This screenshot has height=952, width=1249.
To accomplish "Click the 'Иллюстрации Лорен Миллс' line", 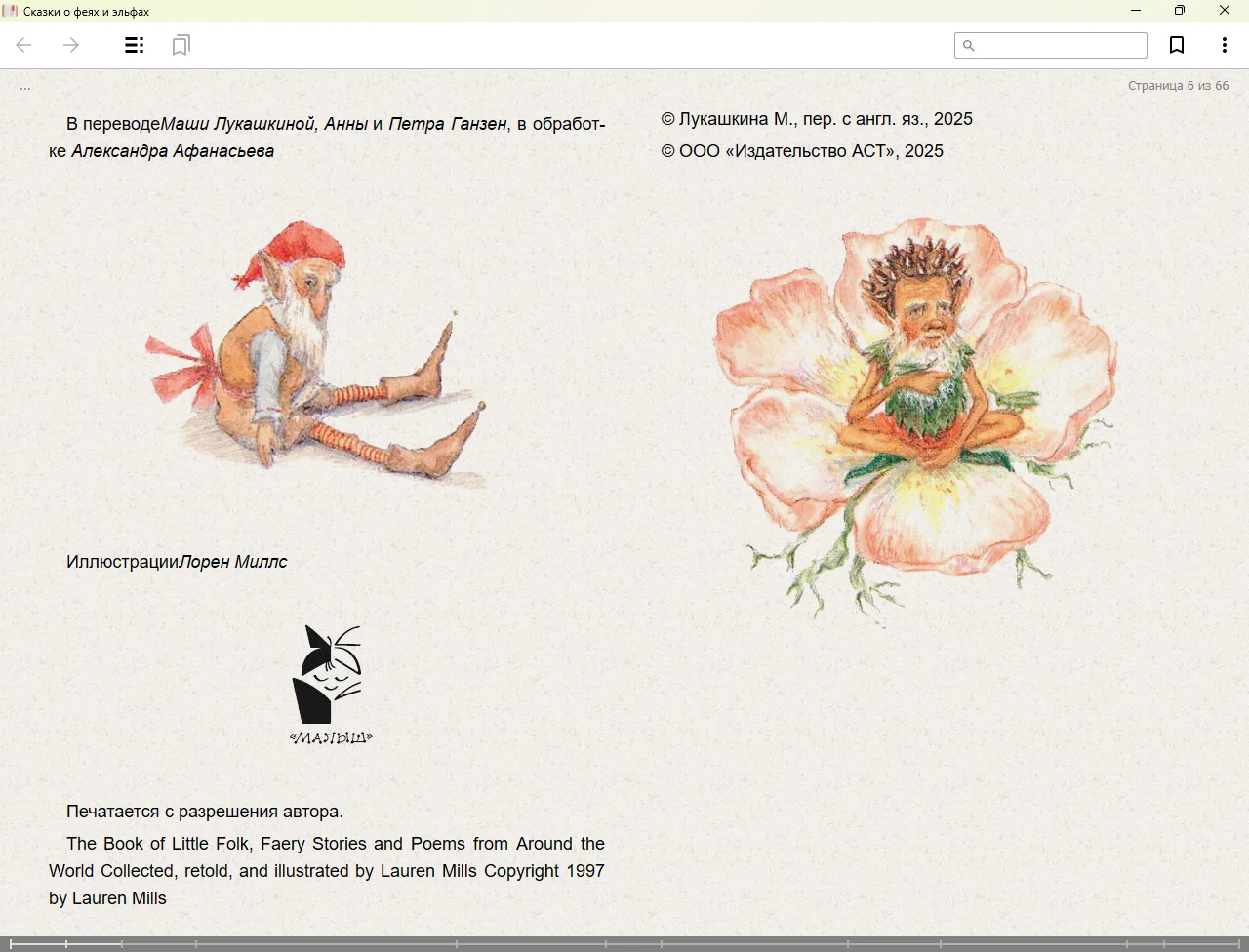I will [x=177, y=562].
